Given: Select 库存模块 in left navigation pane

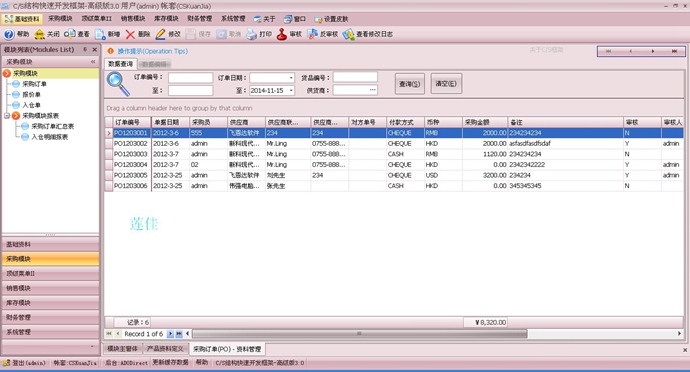Looking at the screenshot, I should pos(51,302).
